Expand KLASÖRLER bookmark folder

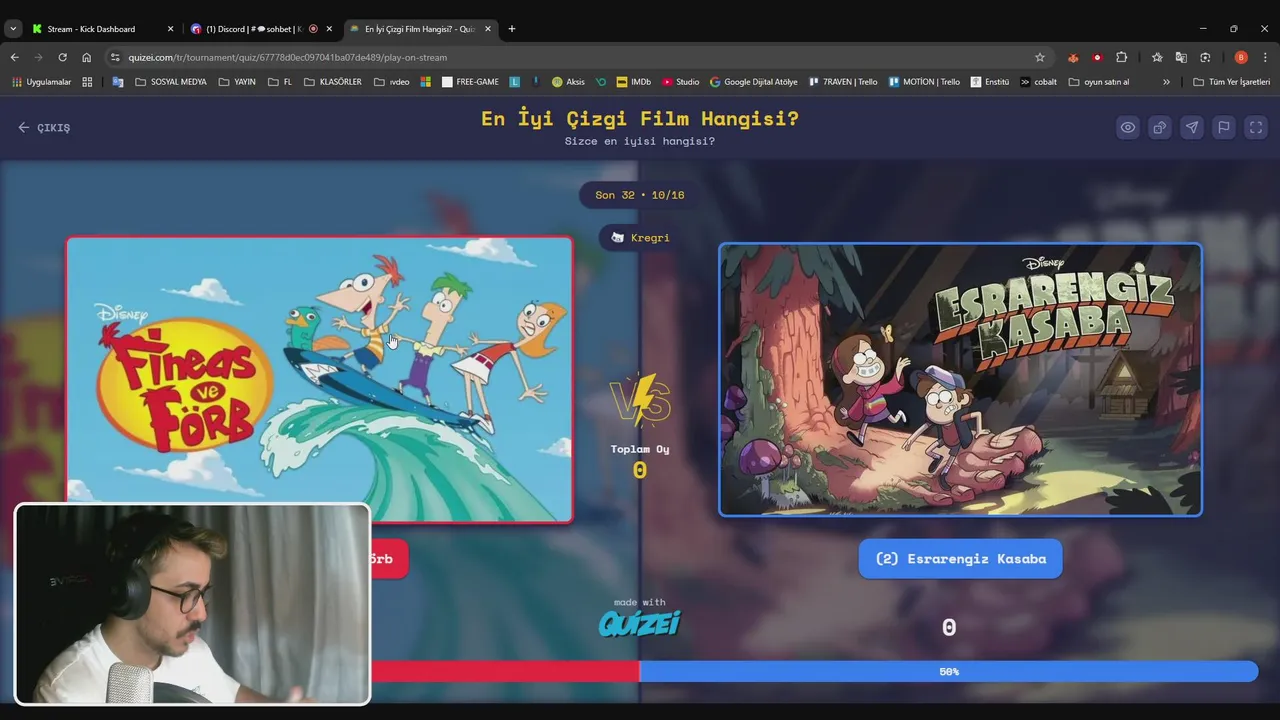pyautogui.click(x=333, y=82)
